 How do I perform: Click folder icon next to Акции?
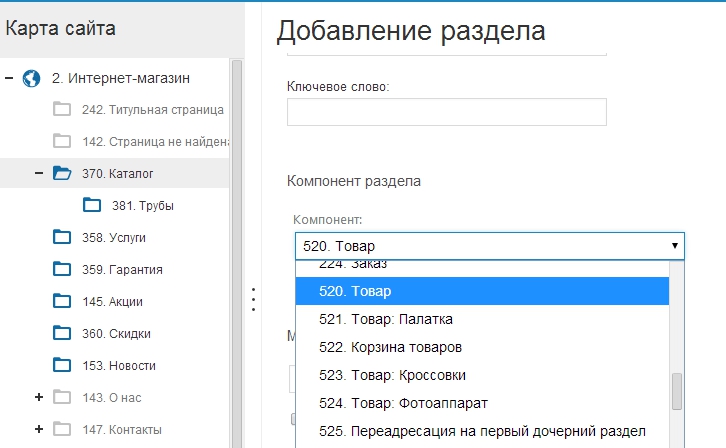click(62, 301)
